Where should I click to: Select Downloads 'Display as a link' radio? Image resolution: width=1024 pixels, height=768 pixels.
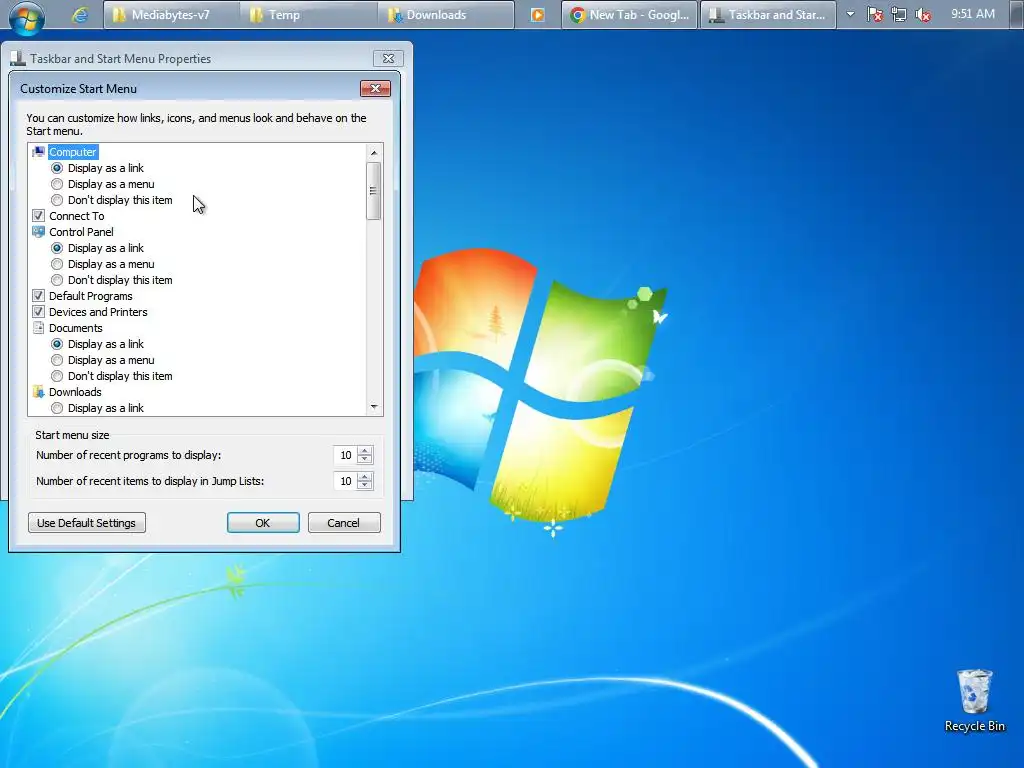(57, 408)
